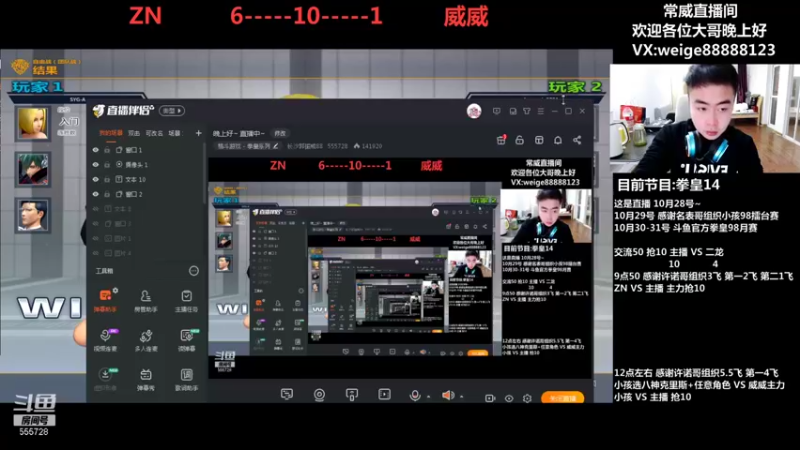
Task: Select the 窗口 2 source row
Action: [146, 194]
